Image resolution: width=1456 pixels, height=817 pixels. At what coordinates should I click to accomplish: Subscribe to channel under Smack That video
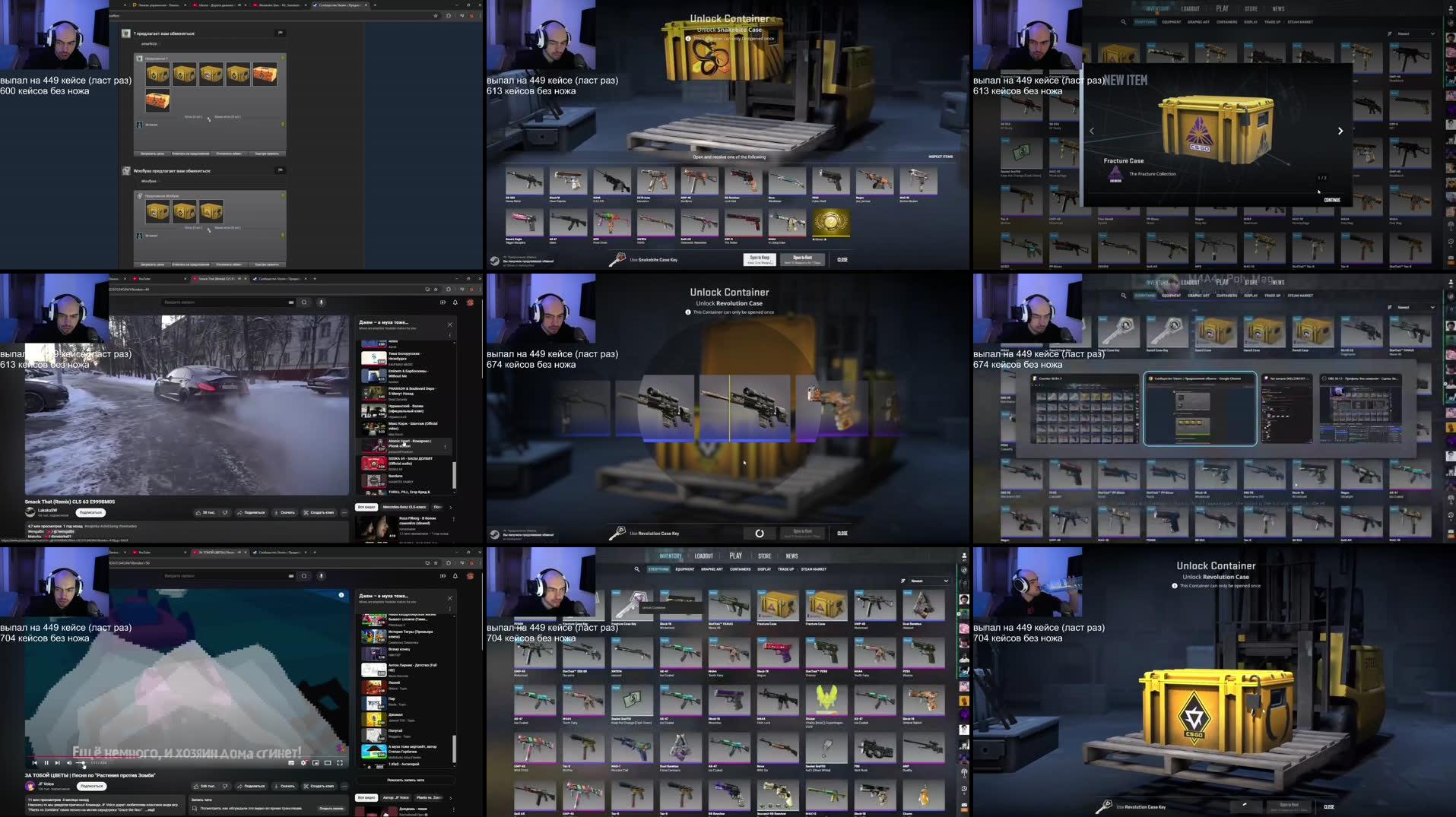click(90, 512)
